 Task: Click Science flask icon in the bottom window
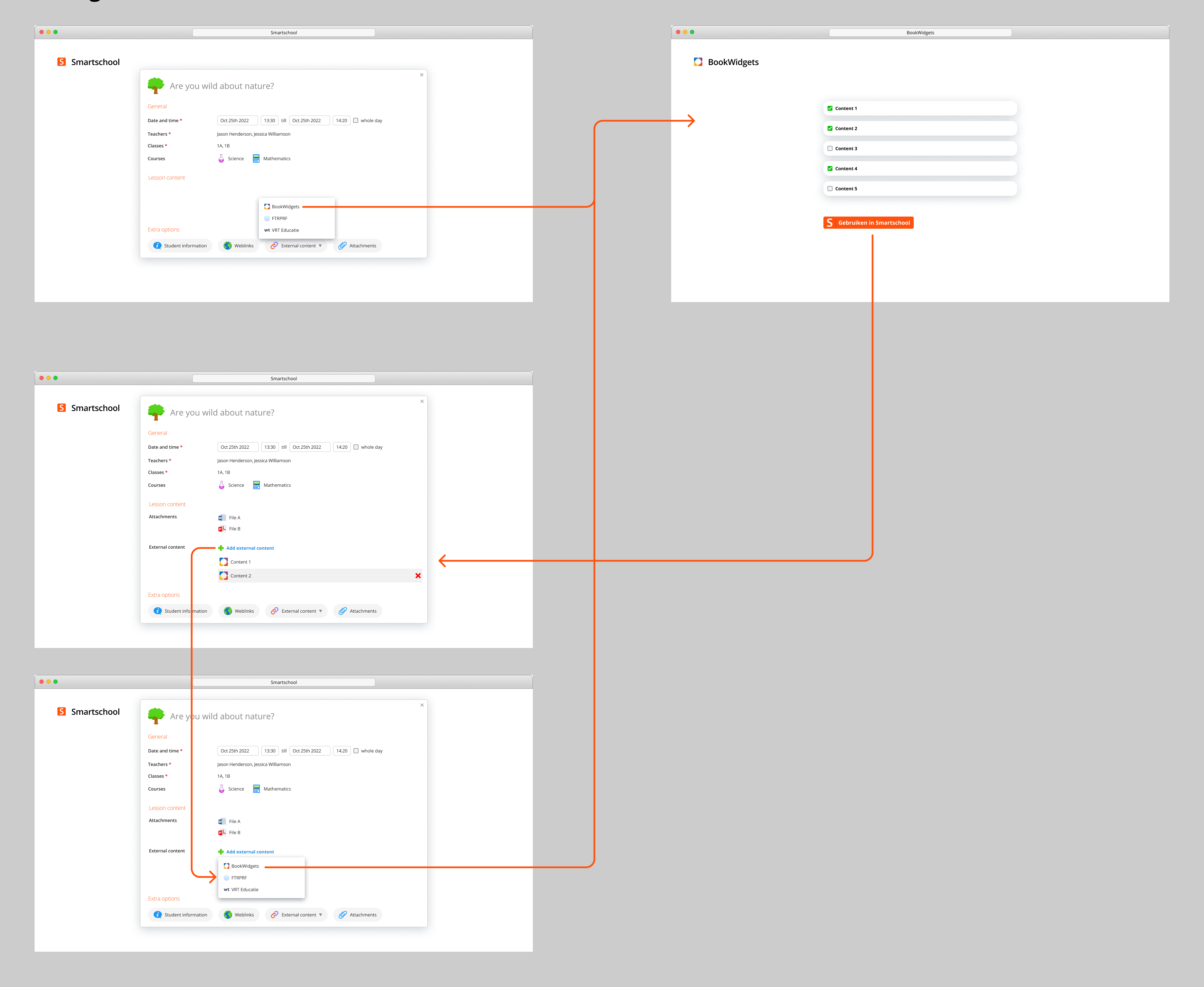tap(222, 788)
